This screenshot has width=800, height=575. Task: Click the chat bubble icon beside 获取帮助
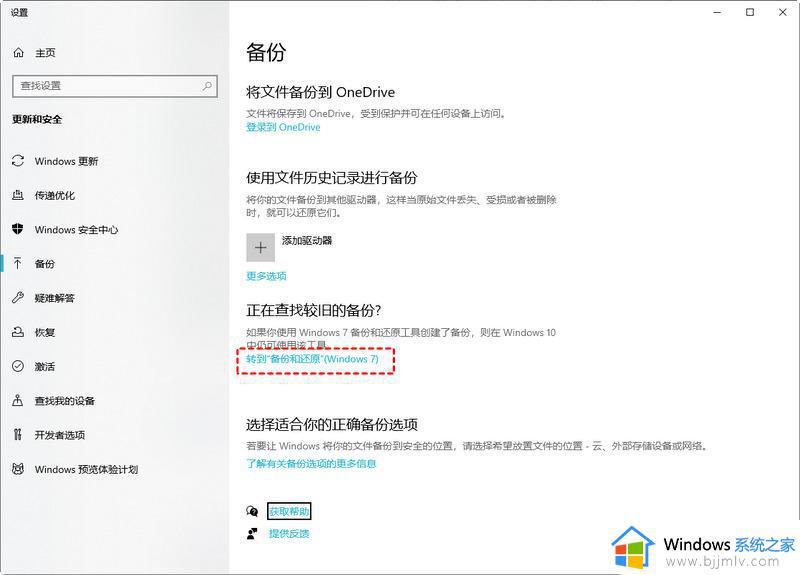pos(252,511)
